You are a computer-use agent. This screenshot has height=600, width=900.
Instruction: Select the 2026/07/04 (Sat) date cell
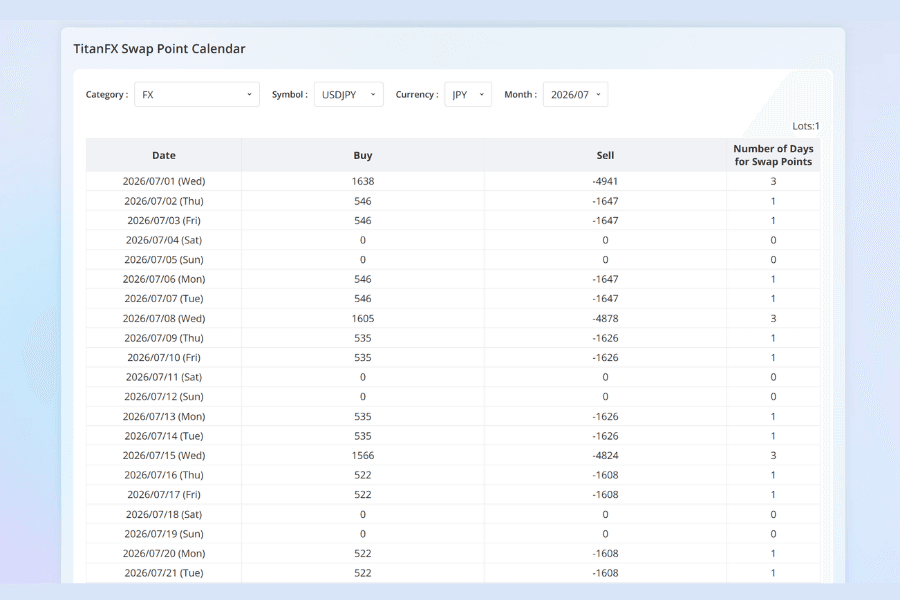(164, 240)
